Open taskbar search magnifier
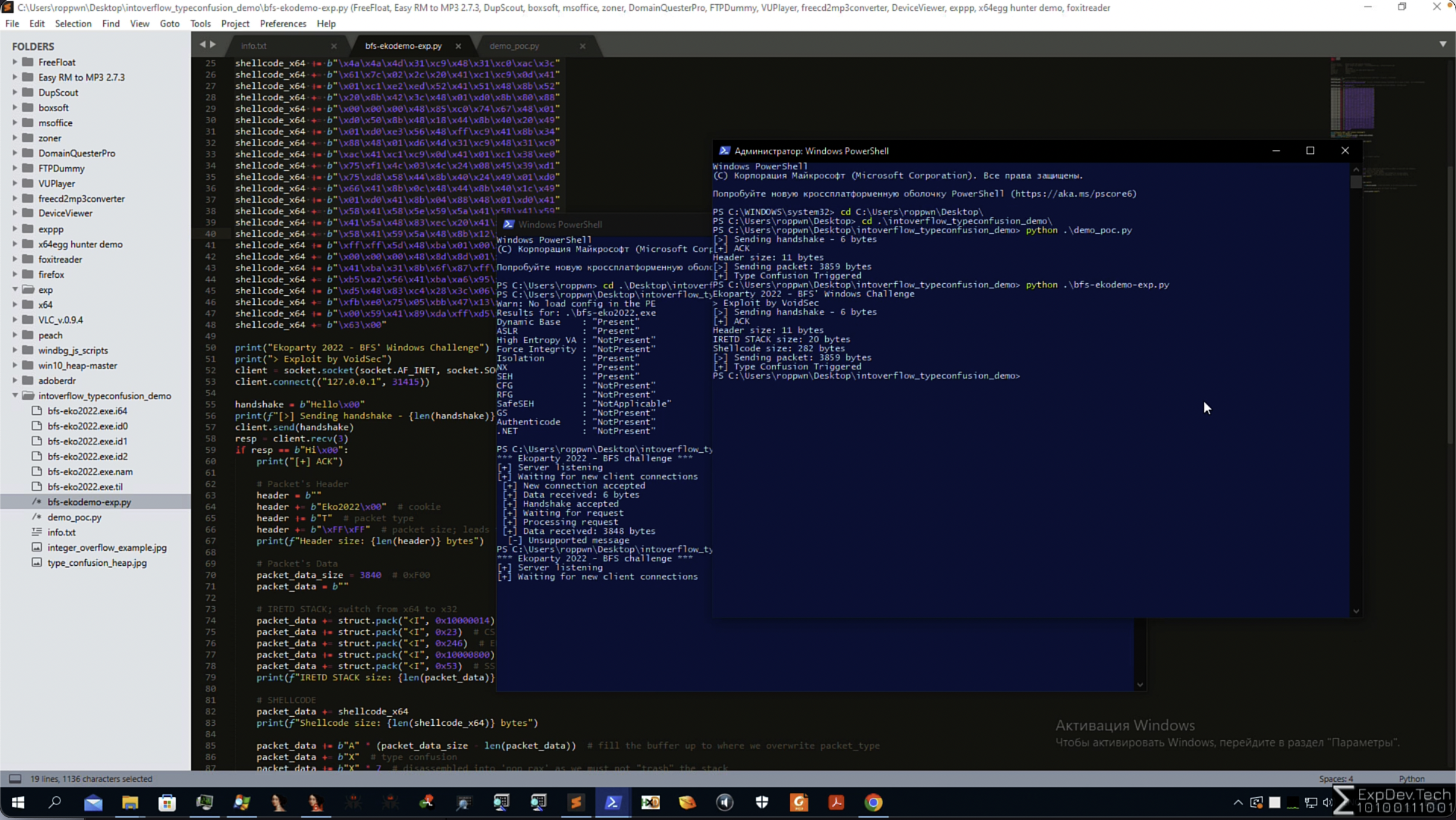The height and width of the screenshot is (820, 1456). 55,802
